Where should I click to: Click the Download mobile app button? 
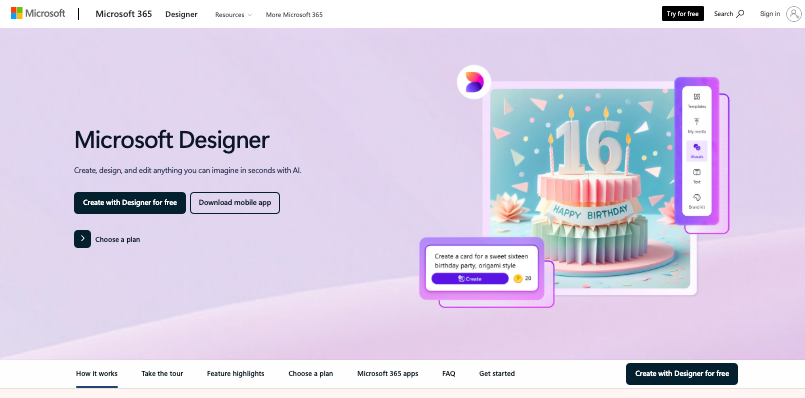(235, 202)
